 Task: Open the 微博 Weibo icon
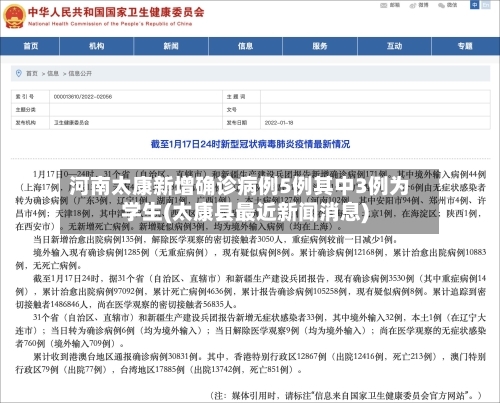click(x=413, y=5)
